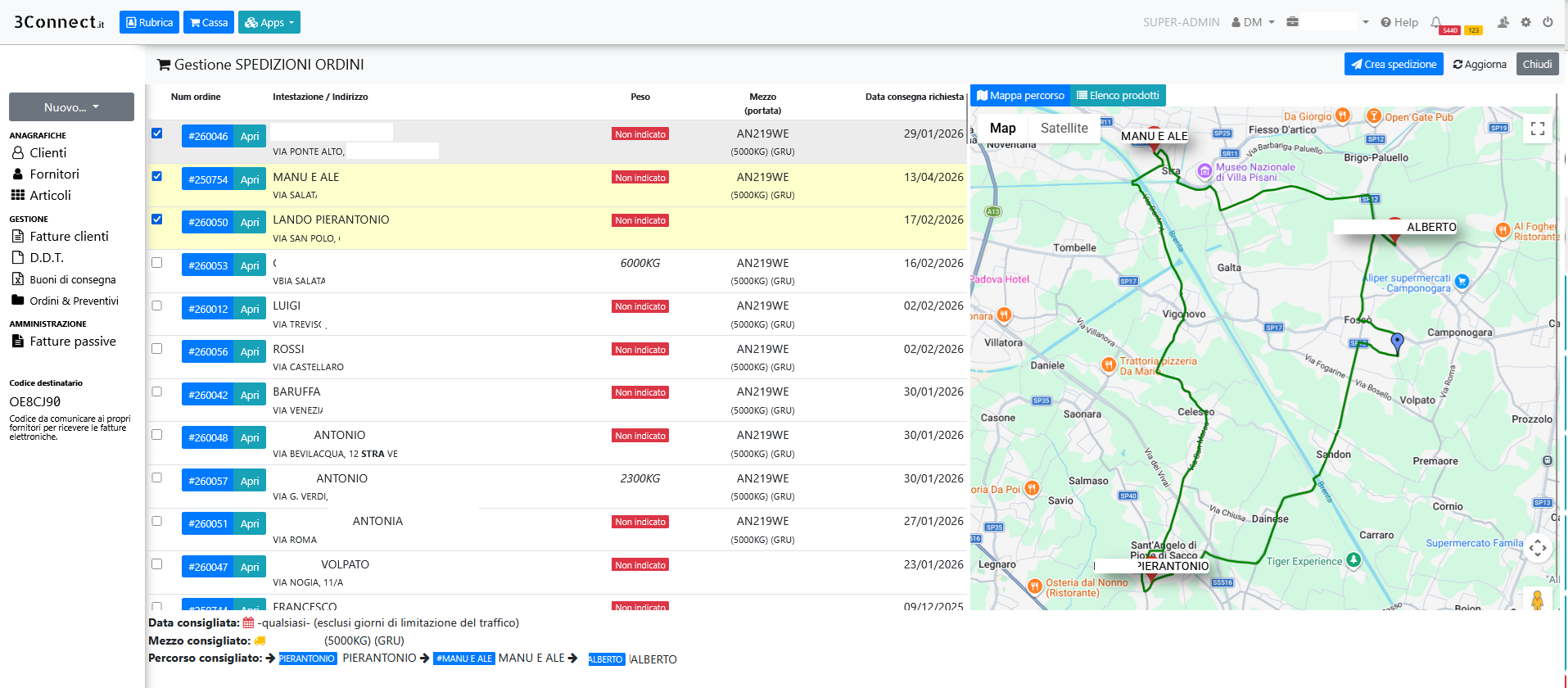Open the Nuovo... dropdown

71,107
